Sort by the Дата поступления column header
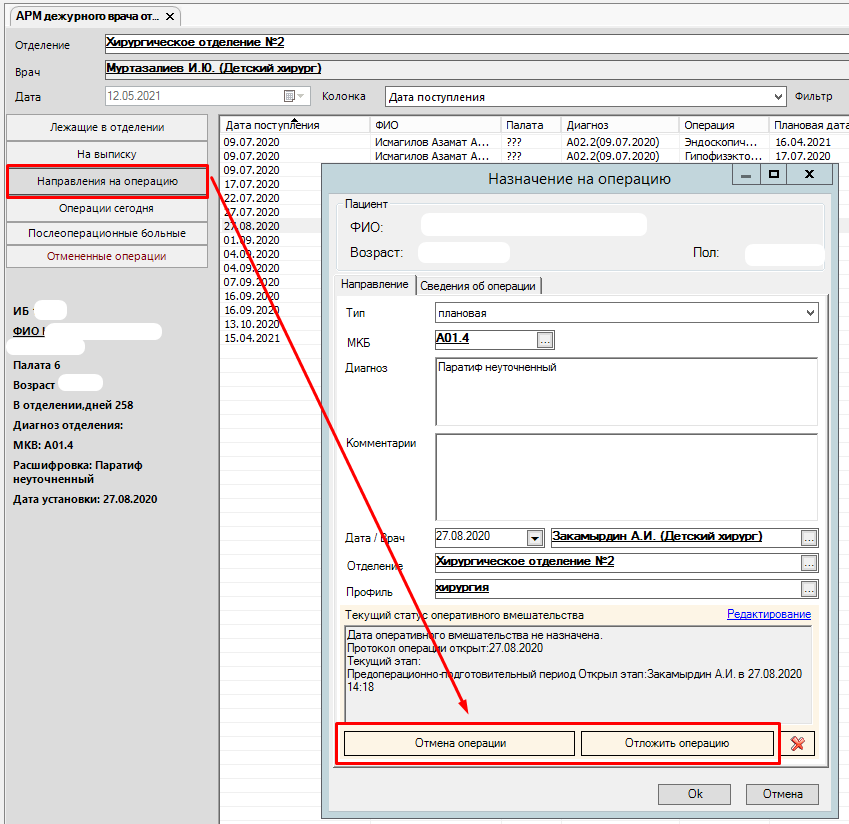The height and width of the screenshot is (824, 849). click(295, 125)
